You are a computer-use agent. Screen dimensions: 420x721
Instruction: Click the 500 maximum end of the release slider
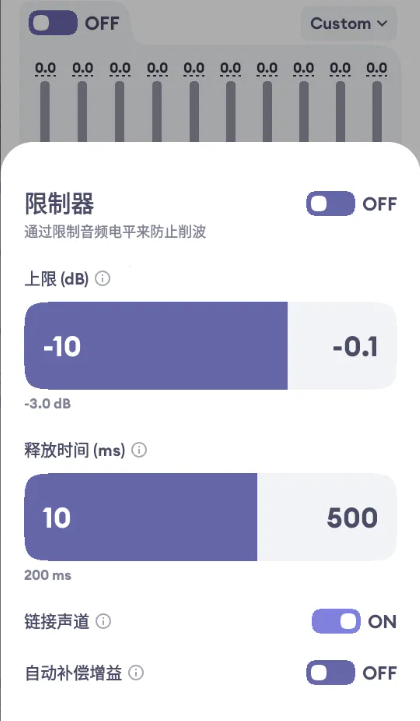tap(352, 518)
